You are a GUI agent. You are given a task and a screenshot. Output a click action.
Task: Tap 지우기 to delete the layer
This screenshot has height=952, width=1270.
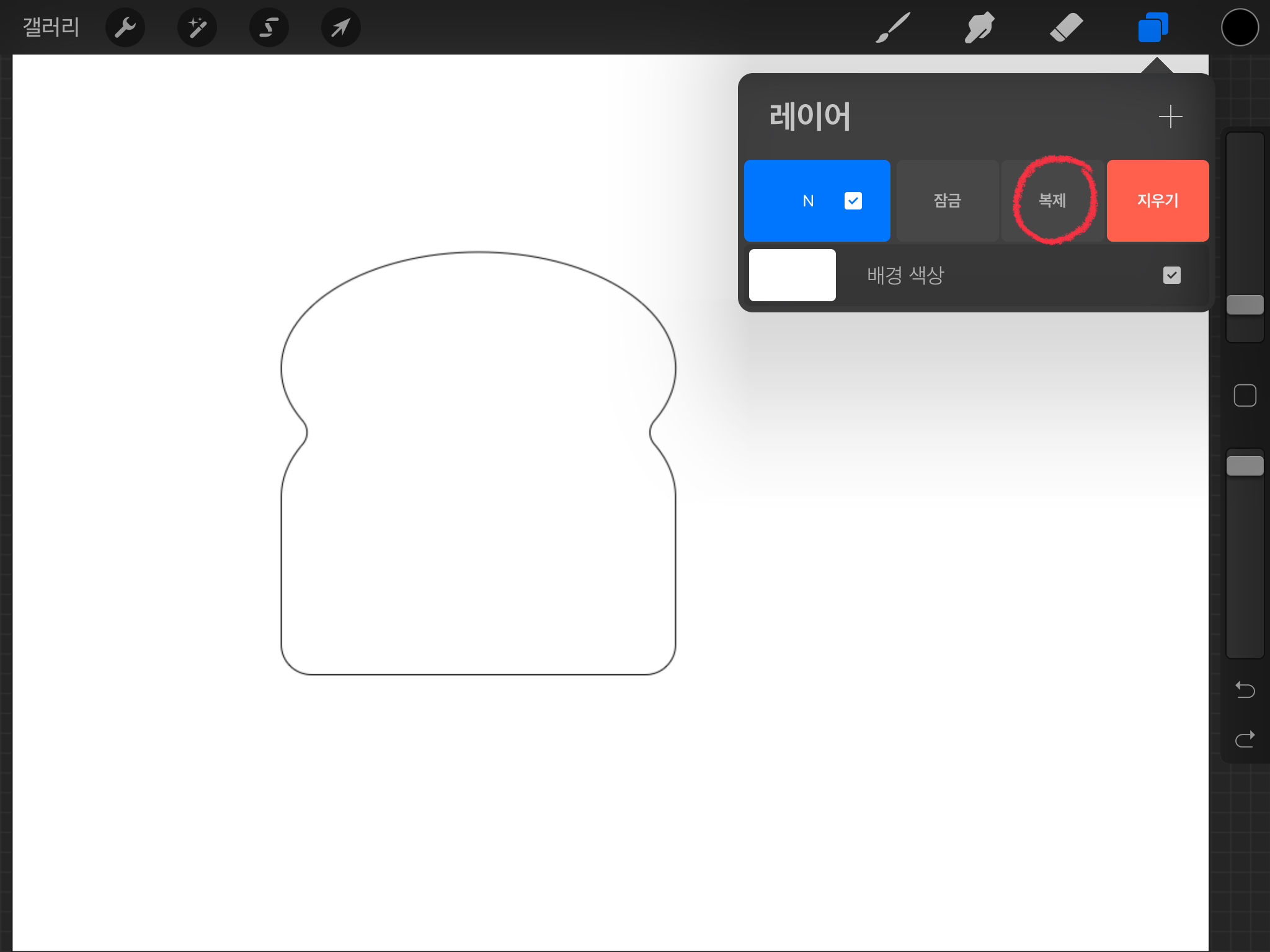tap(1157, 201)
